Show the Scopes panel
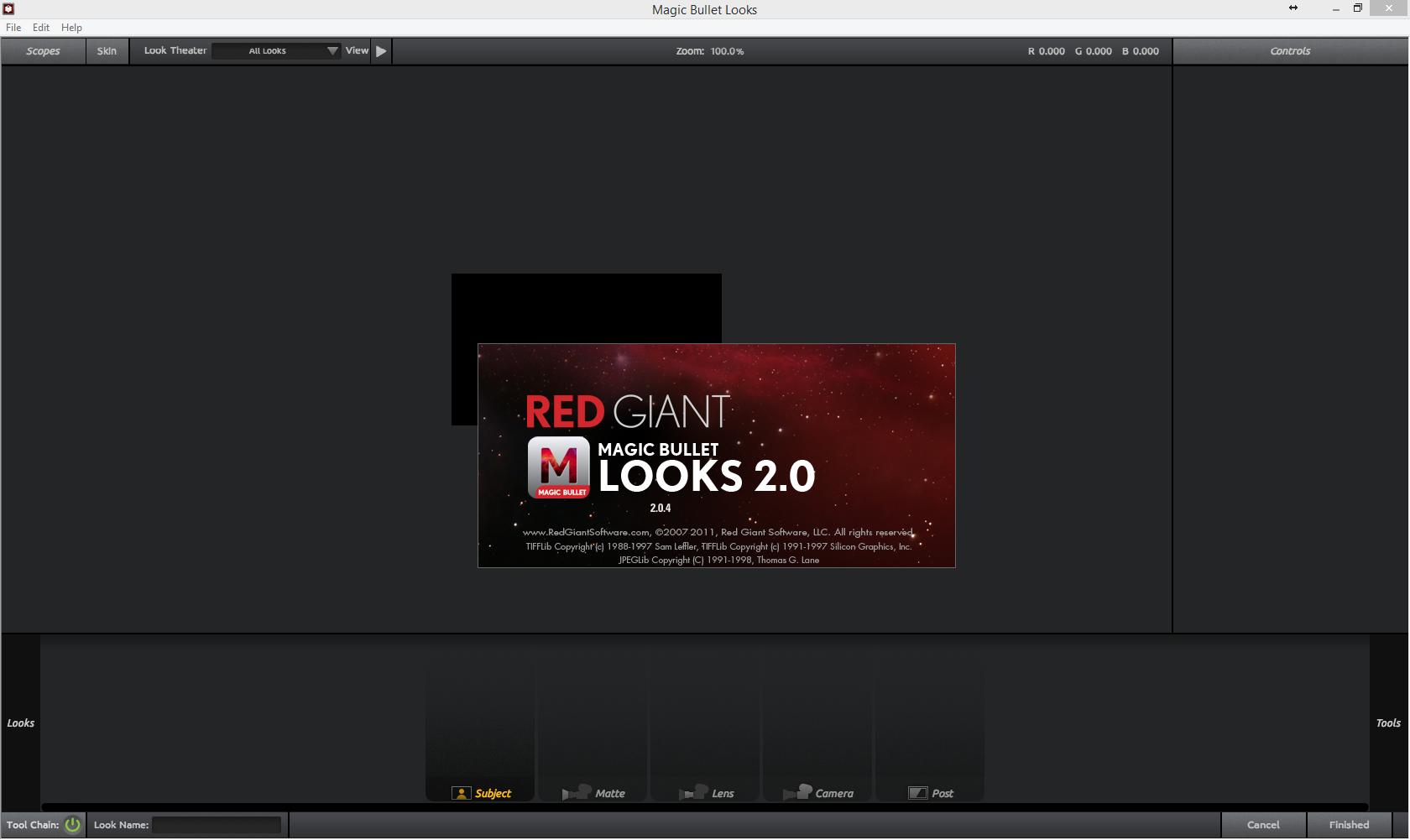1410x840 pixels. click(x=43, y=51)
